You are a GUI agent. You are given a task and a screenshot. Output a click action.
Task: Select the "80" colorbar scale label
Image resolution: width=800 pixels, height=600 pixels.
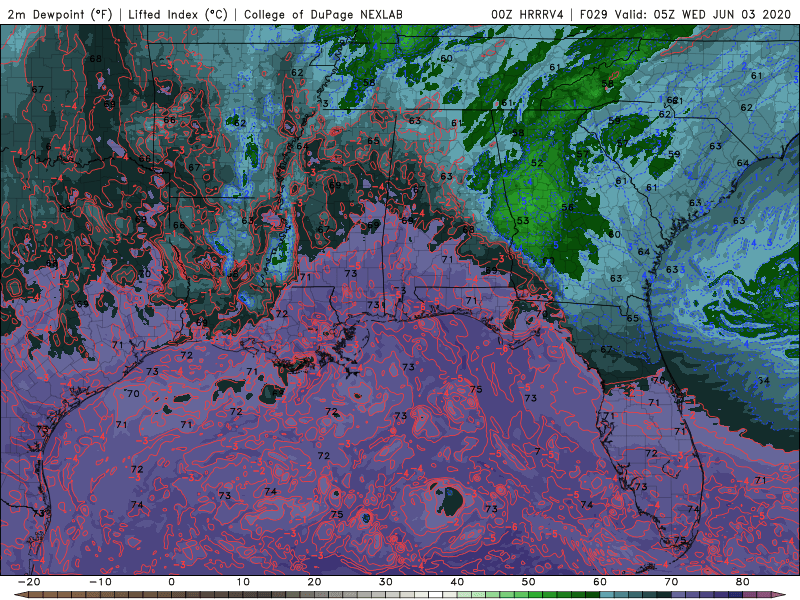click(x=743, y=582)
